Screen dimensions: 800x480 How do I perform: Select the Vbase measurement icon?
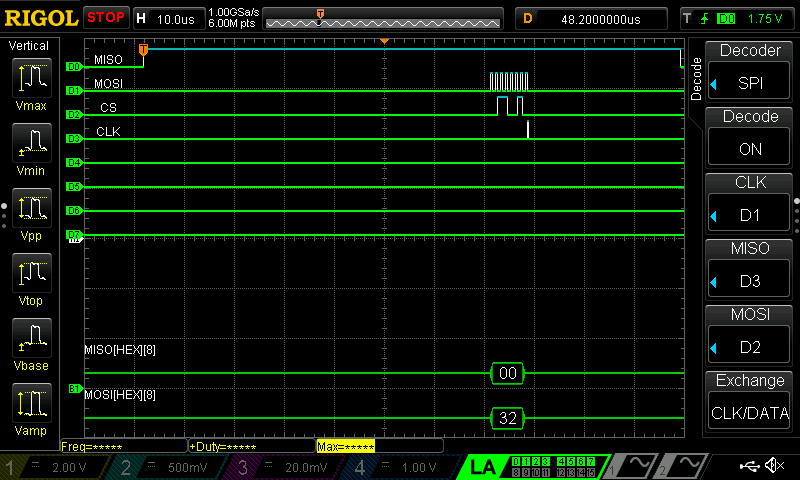[x=32, y=337]
